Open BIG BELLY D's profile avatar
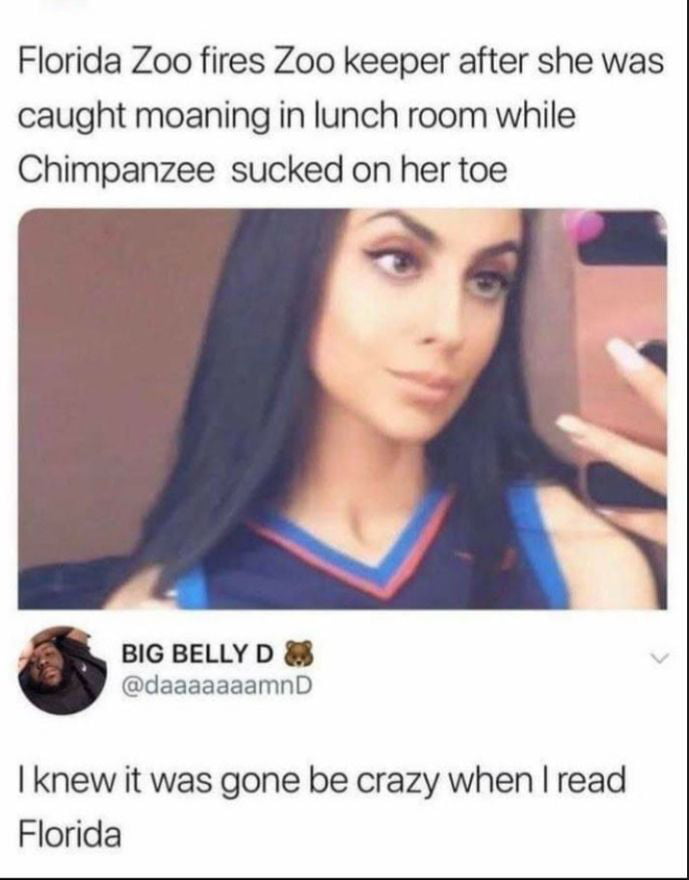Viewport: 689px width, 880px height. coord(61,670)
